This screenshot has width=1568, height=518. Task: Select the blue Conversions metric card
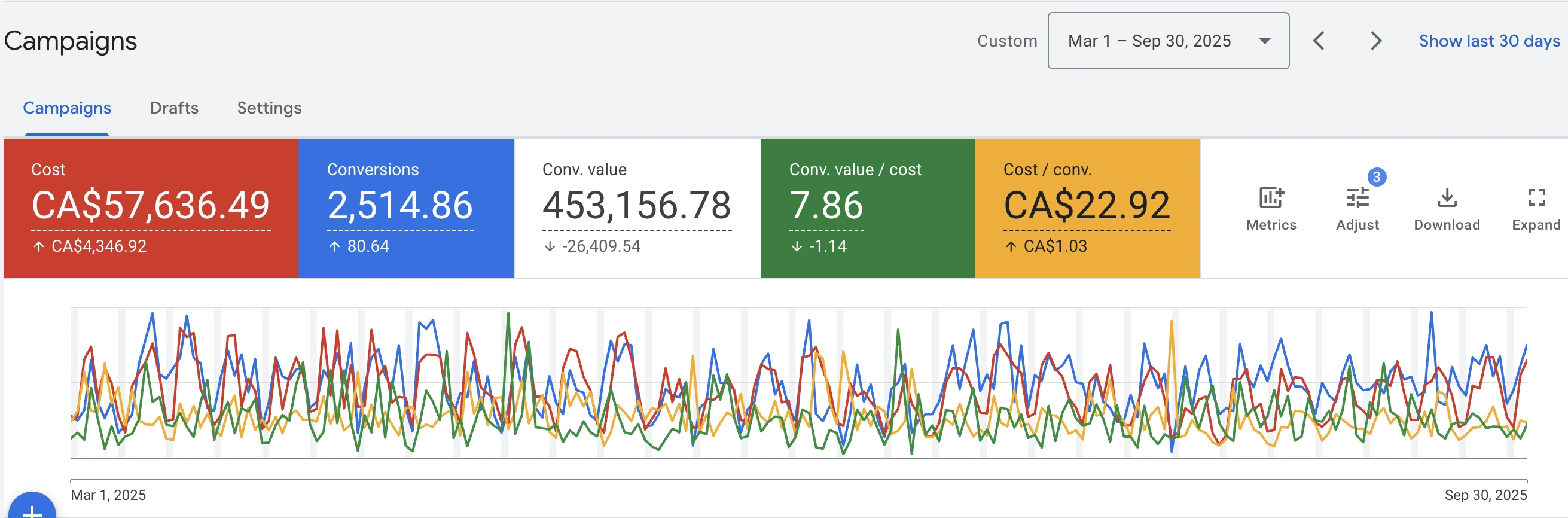[x=406, y=208]
